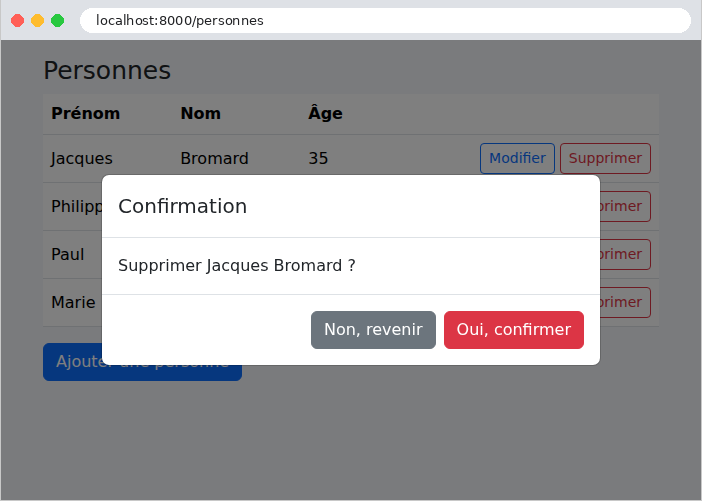
Task: Select the Nom column header
Action: [x=201, y=113]
